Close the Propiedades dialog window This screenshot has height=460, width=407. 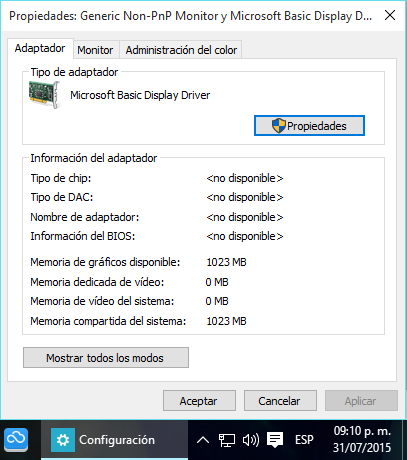tap(390, 15)
